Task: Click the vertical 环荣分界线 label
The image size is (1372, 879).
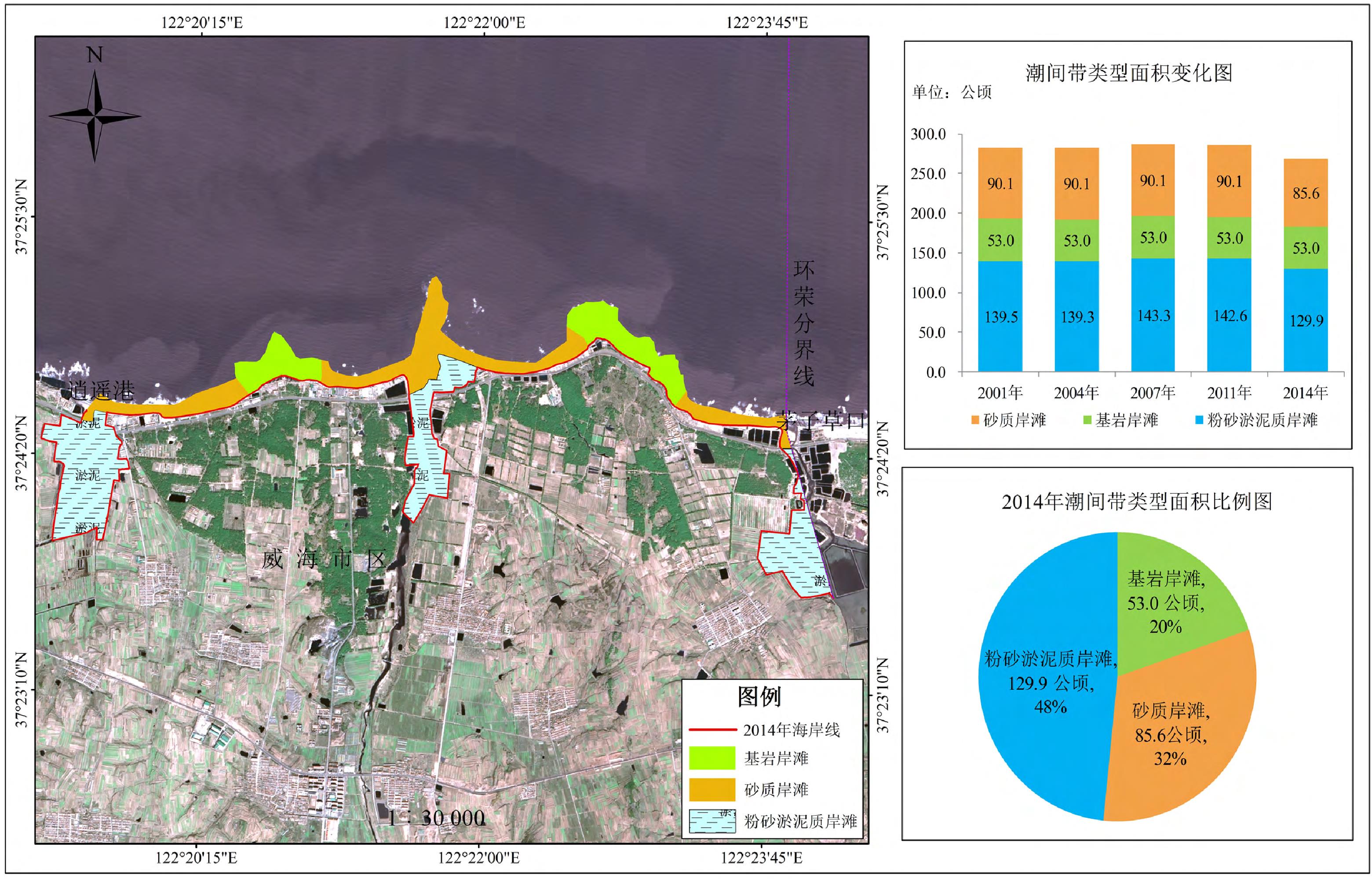Action: coord(803,324)
